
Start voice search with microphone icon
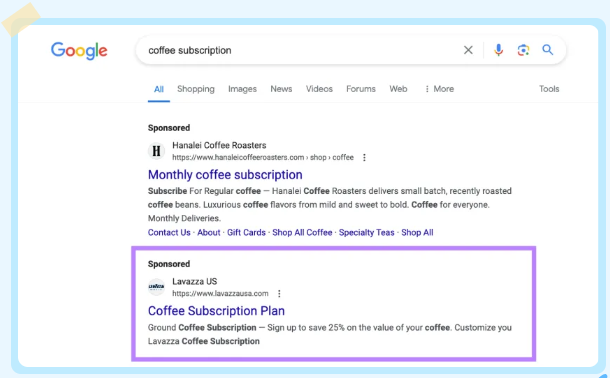[498, 50]
